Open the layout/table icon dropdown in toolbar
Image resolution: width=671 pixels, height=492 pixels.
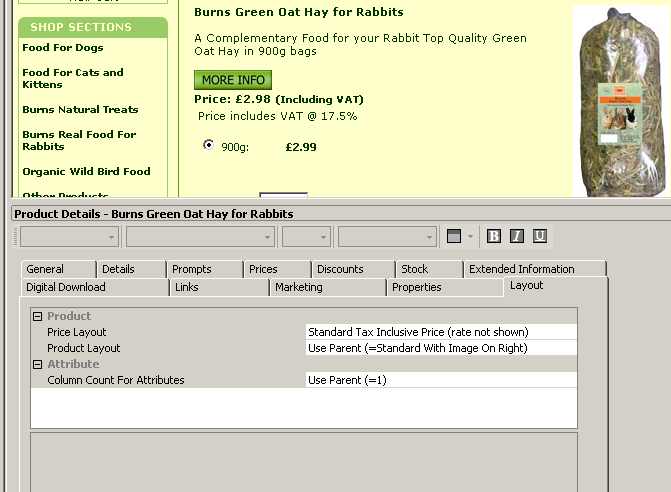tap(468, 236)
